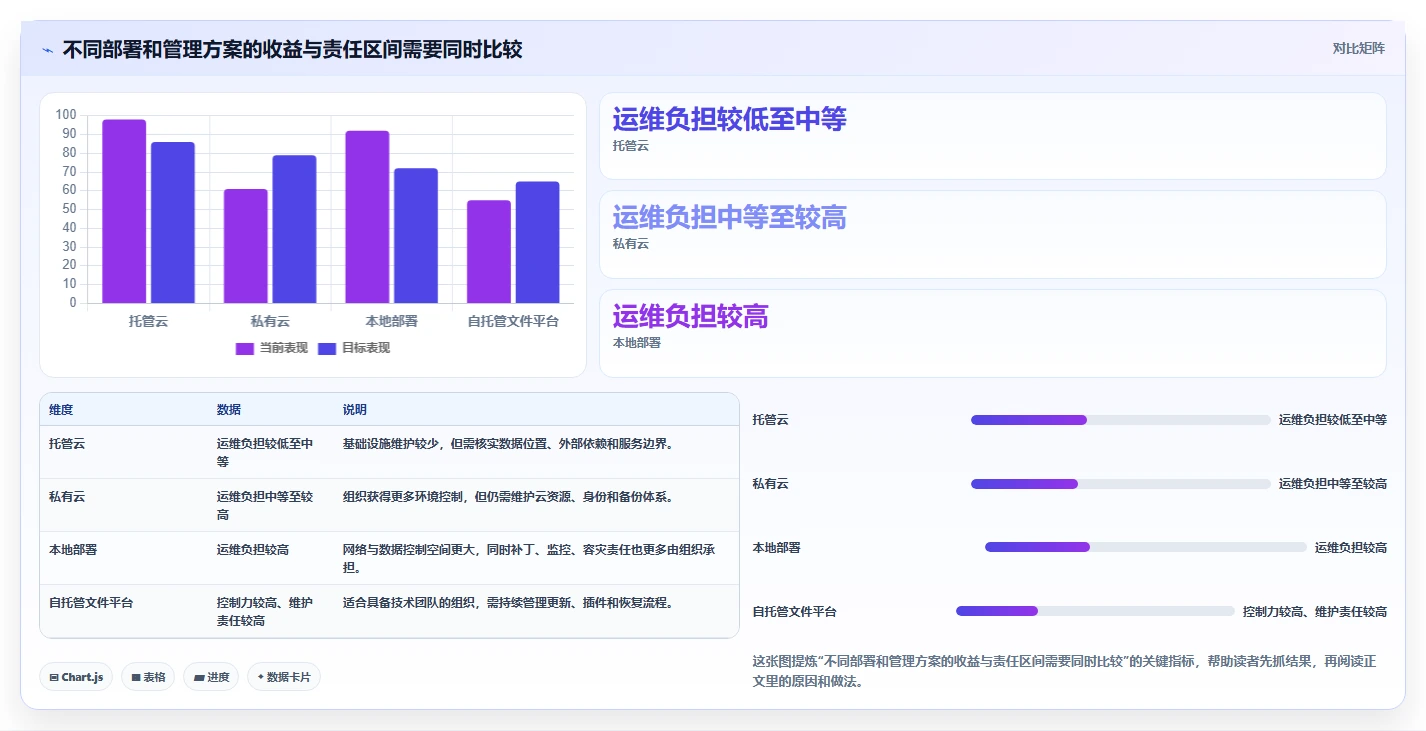The width and height of the screenshot is (1426, 731).
Task: Click the blue 自托管文件平台 target bar
Action: click(x=537, y=242)
